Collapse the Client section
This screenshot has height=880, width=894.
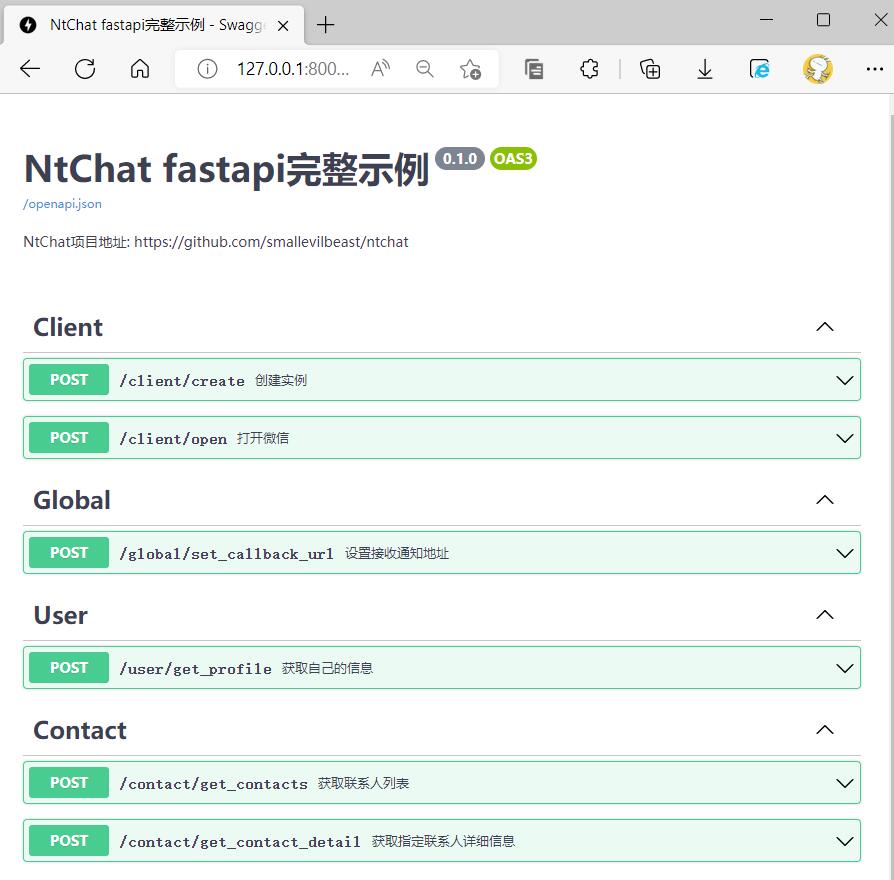point(824,327)
